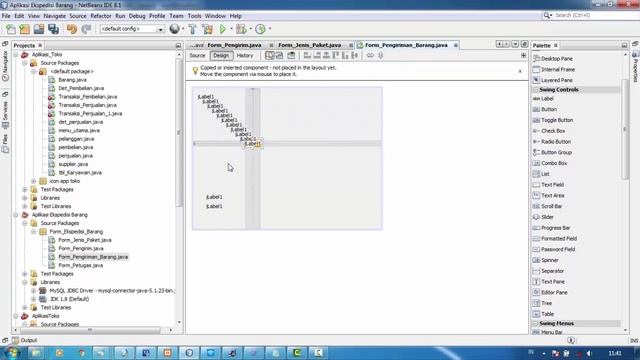This screenshot has width=640, height=360.
Task: Toggle Selection Mode in the designer toolbar
Action: click(269, 56)
